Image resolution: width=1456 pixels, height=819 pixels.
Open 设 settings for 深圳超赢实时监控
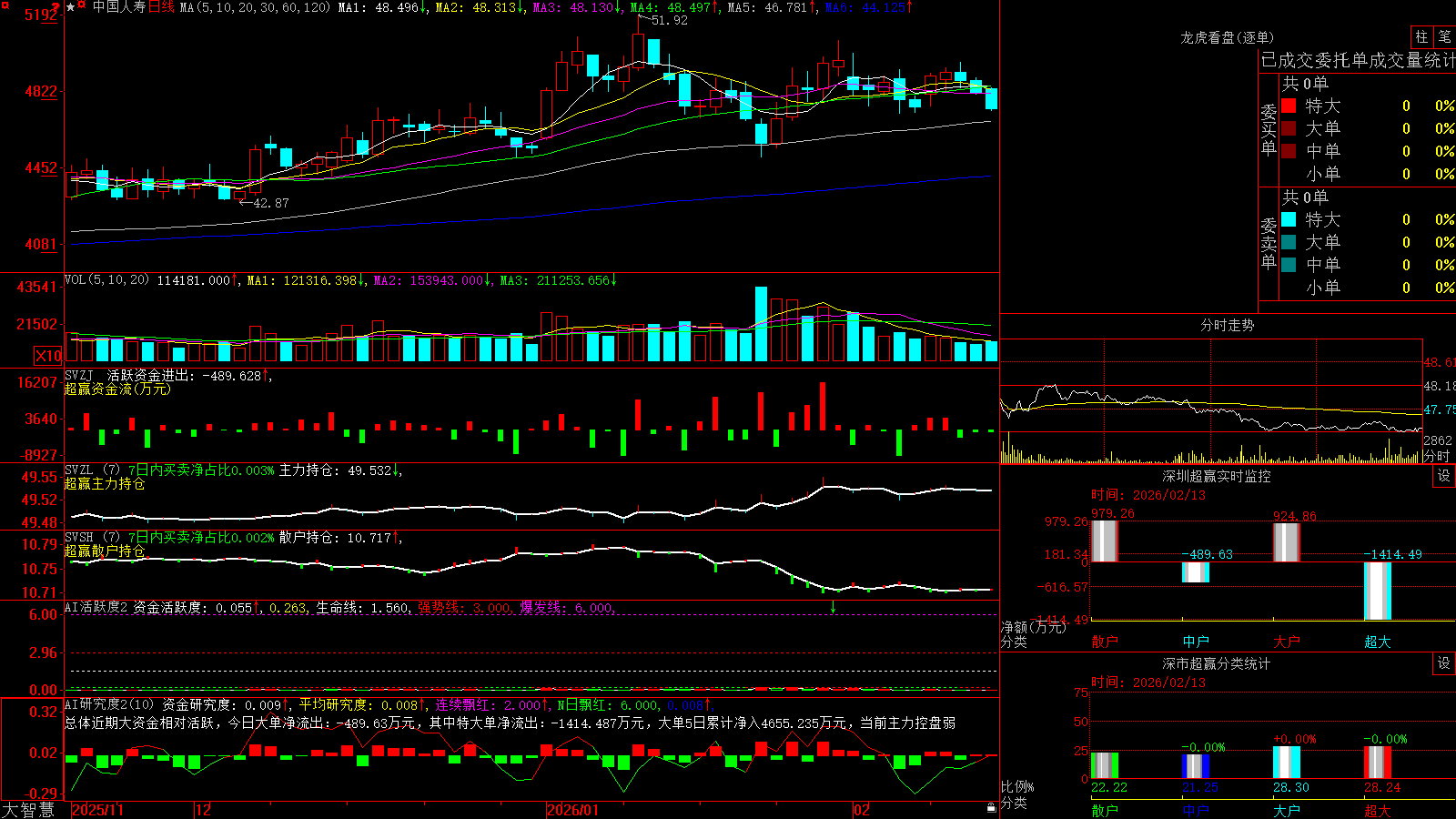1444,476
